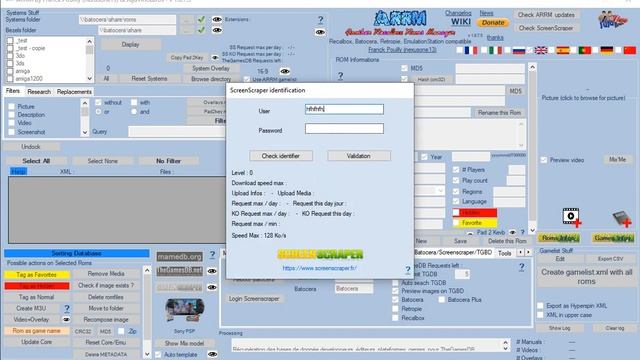This screenshot has height=360, width=640.
Task: Click Check identifier button
Action: pyautogui.click(x=281, y=156)
